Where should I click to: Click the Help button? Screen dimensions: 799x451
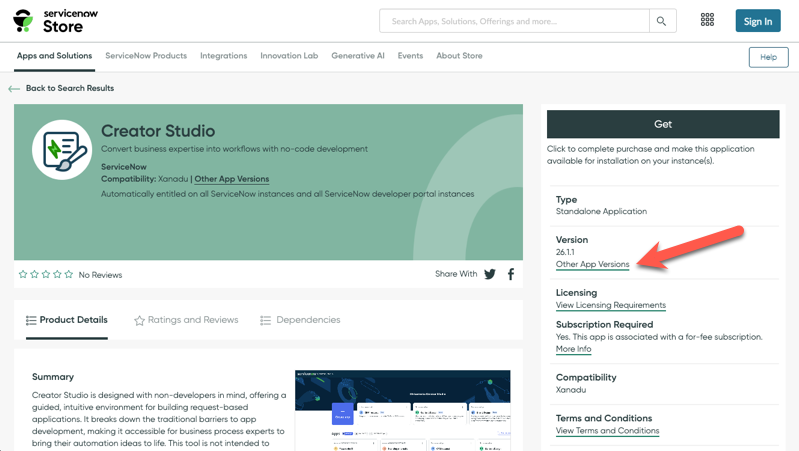click(768, 57)
